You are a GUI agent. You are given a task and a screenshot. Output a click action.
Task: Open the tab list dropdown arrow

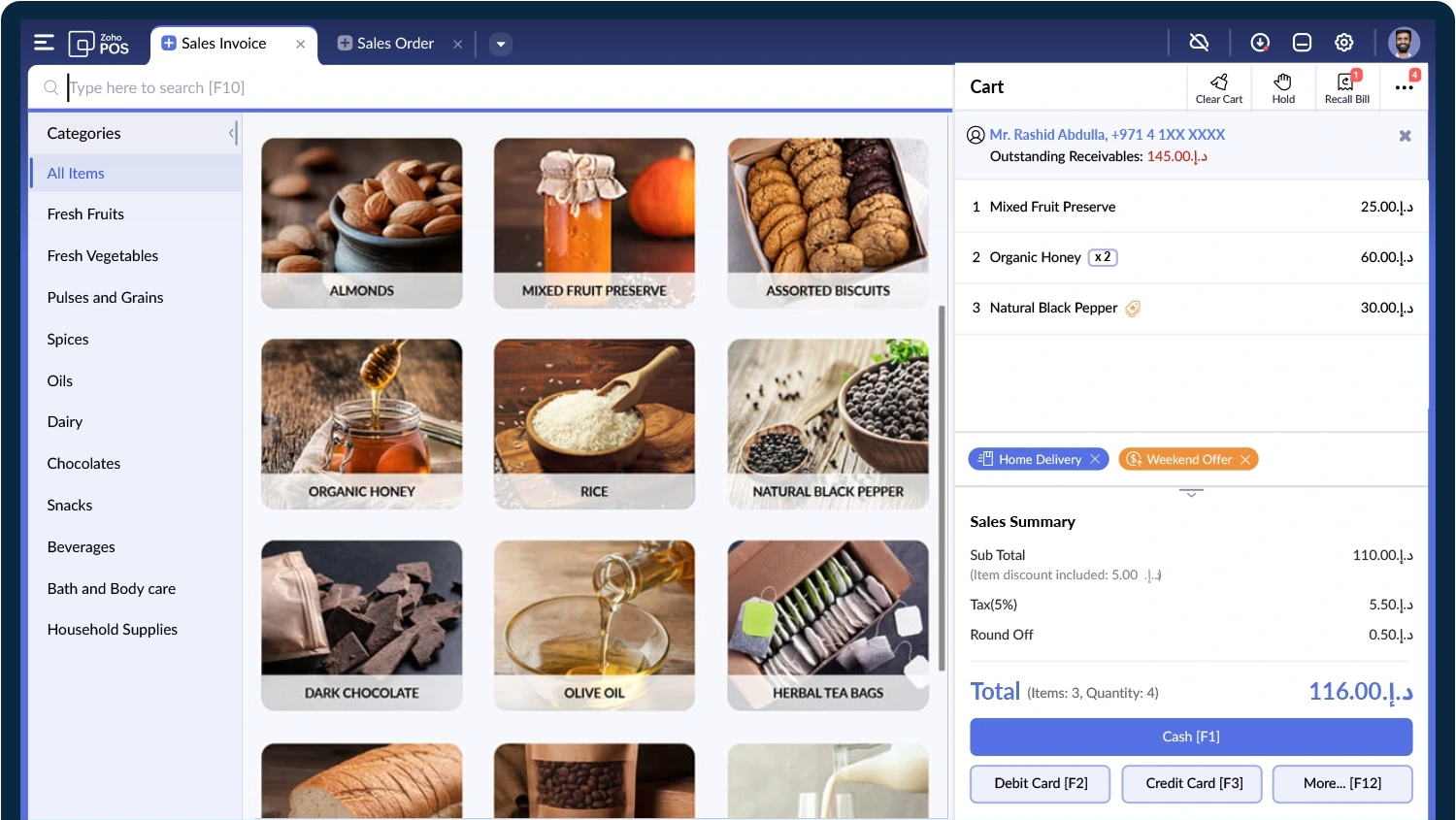click(x=501, y=44)
